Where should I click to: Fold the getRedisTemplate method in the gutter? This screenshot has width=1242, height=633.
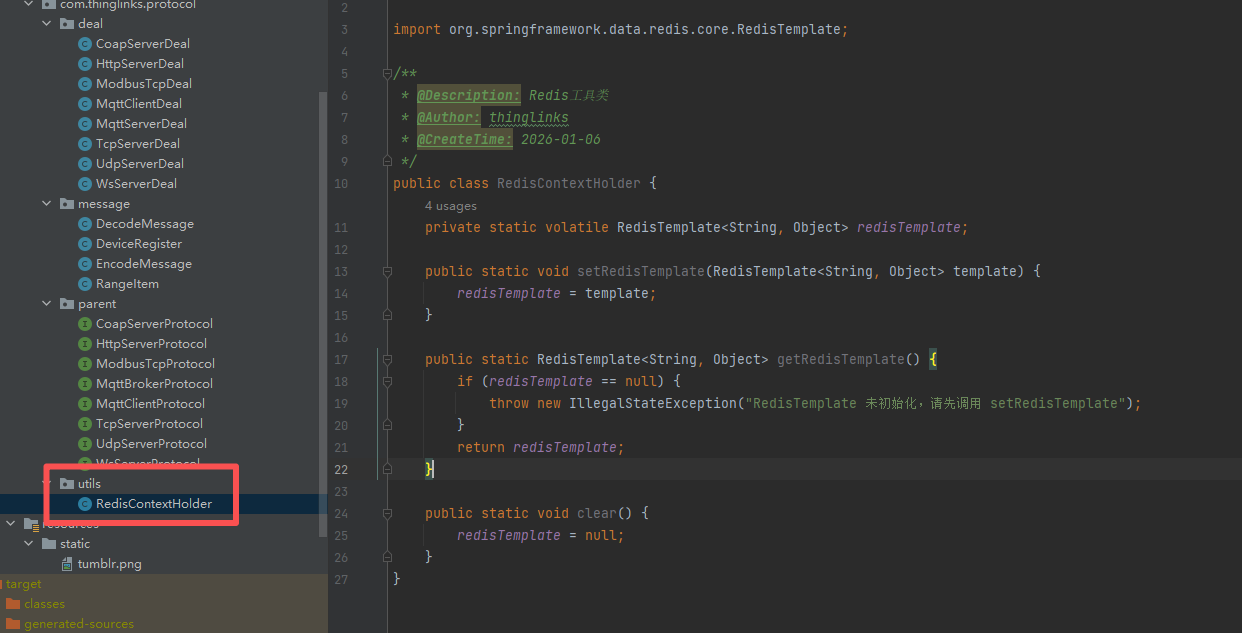(387, 359)
